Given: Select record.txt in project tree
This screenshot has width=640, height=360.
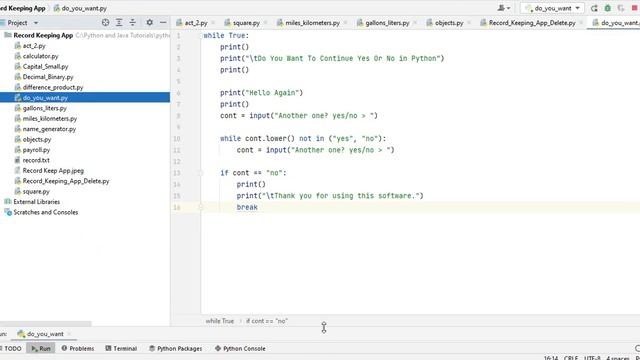Looking at the screenshot, I should [36, 160].
